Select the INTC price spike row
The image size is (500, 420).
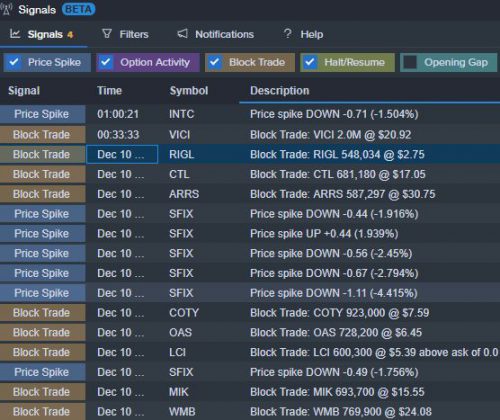coord(250,114)
